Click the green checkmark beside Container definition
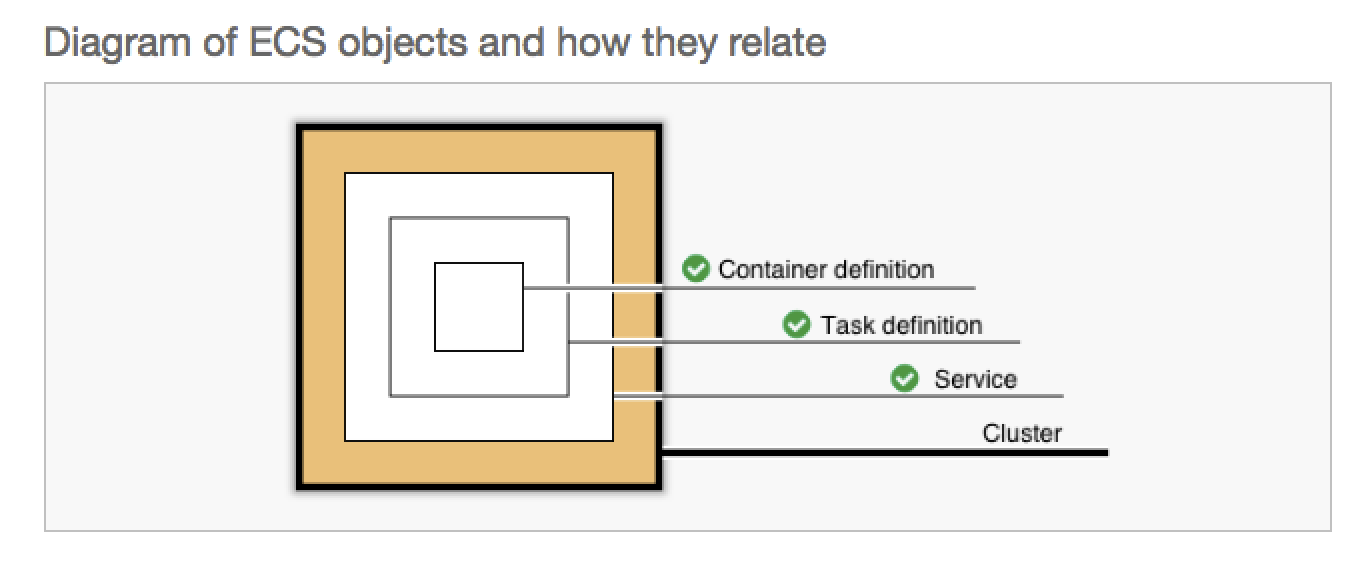 point(696,269)
